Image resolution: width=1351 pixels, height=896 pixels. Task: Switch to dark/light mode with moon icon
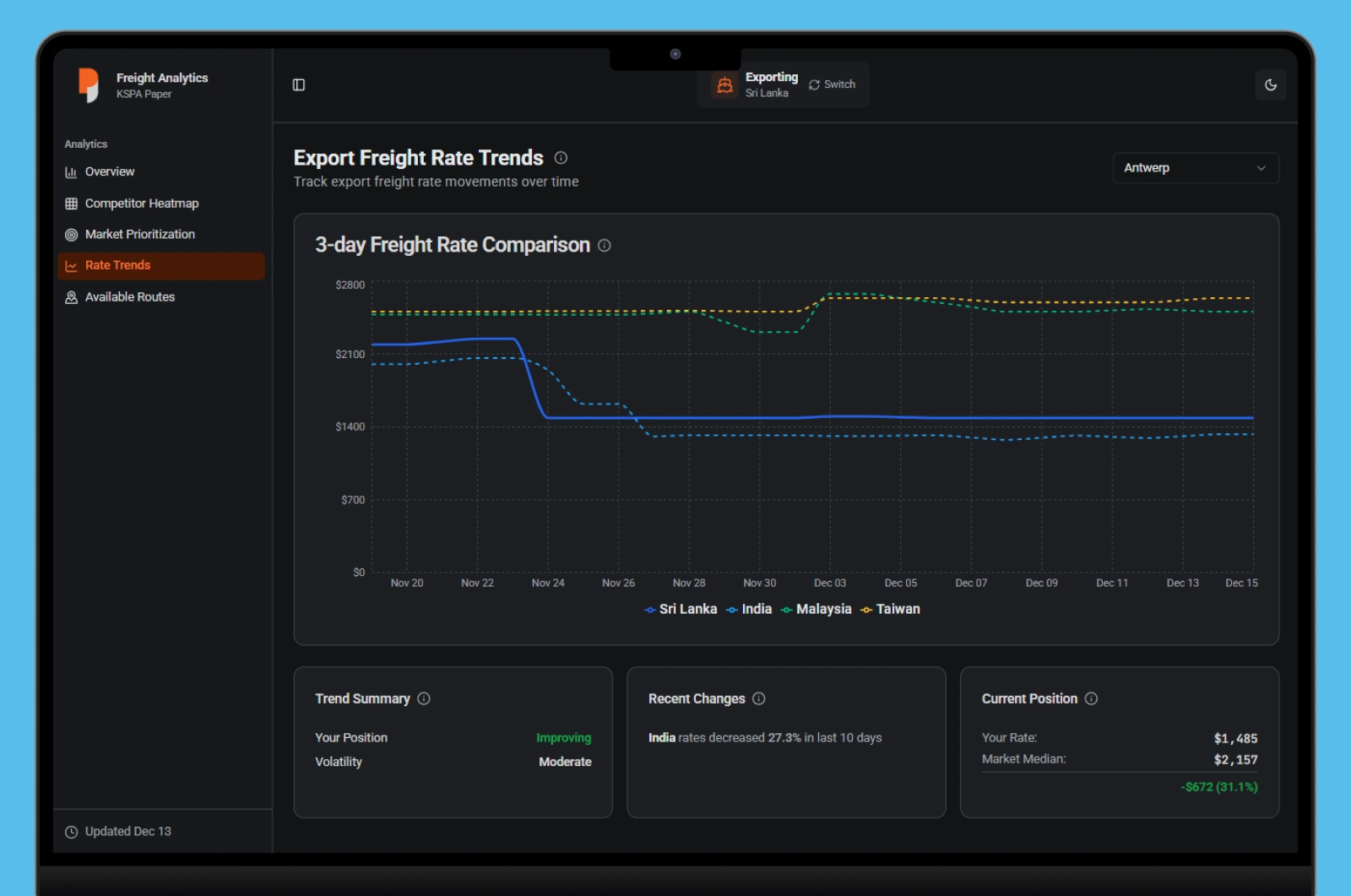click(1270, 84)
